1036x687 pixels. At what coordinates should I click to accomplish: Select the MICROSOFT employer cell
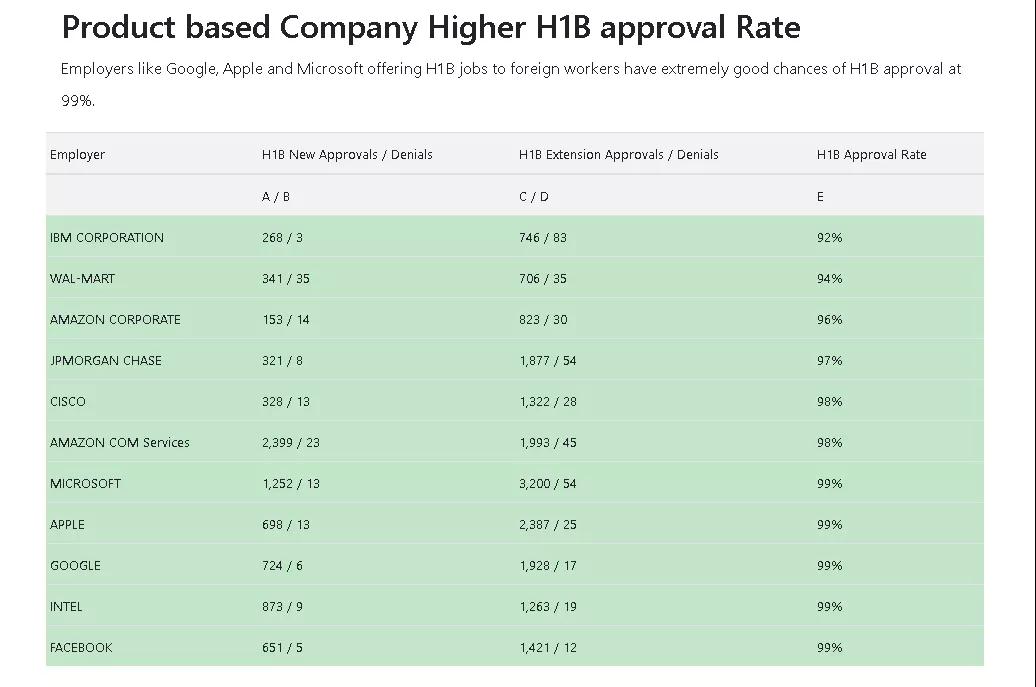[x=85, y=484]
